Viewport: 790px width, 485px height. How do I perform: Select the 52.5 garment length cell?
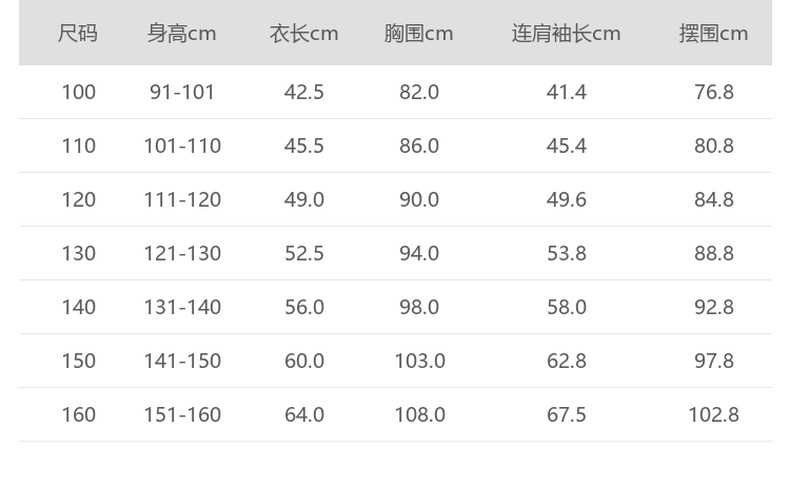coord(304,254)
